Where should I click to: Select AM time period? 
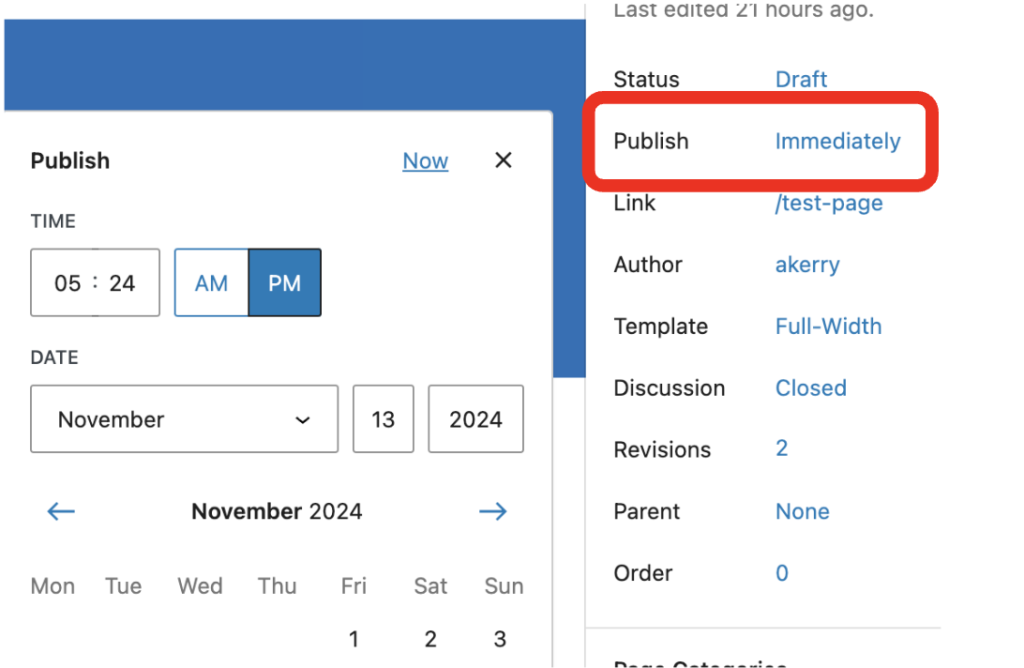pyautogui.click(x=211, y=283)
